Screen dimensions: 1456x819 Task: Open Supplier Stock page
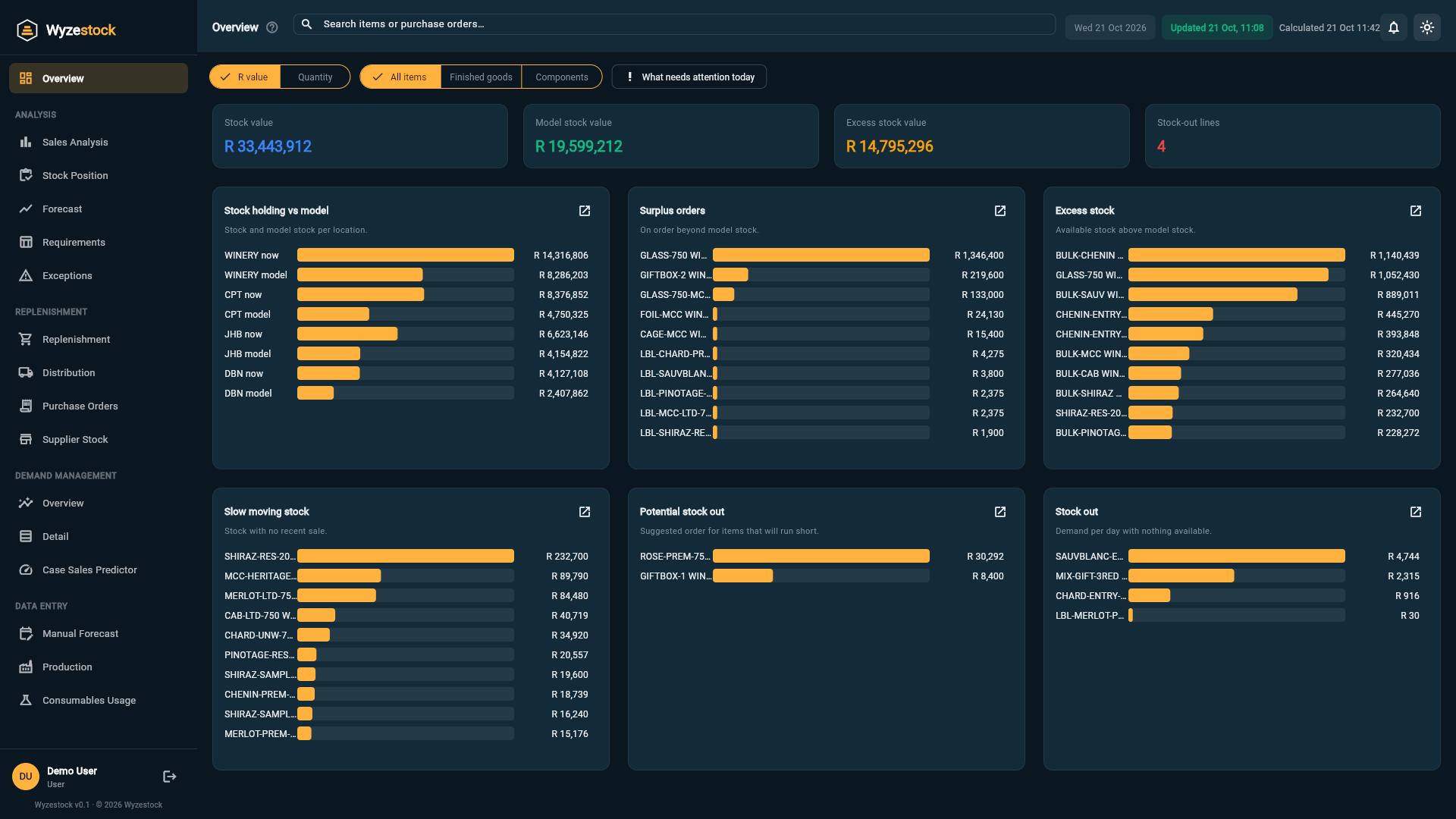(99, 439)
